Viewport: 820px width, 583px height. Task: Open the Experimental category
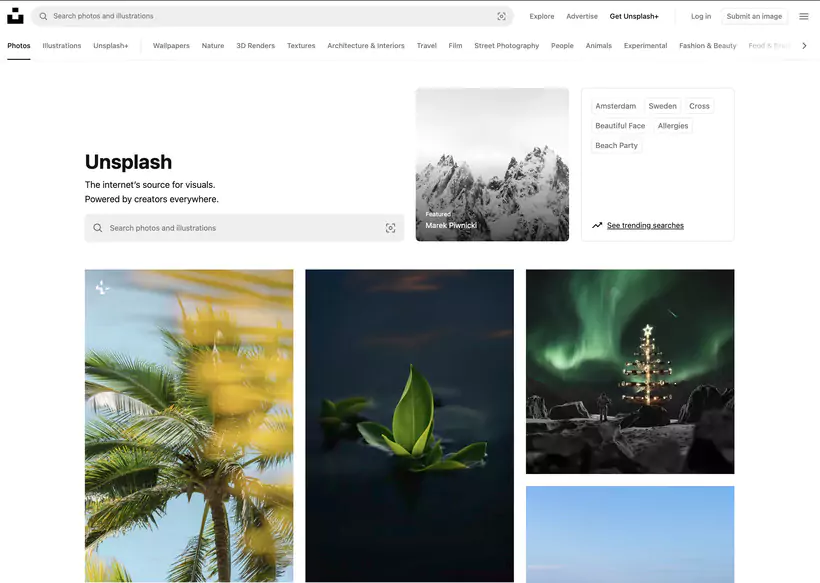click(x=645, y=45)
